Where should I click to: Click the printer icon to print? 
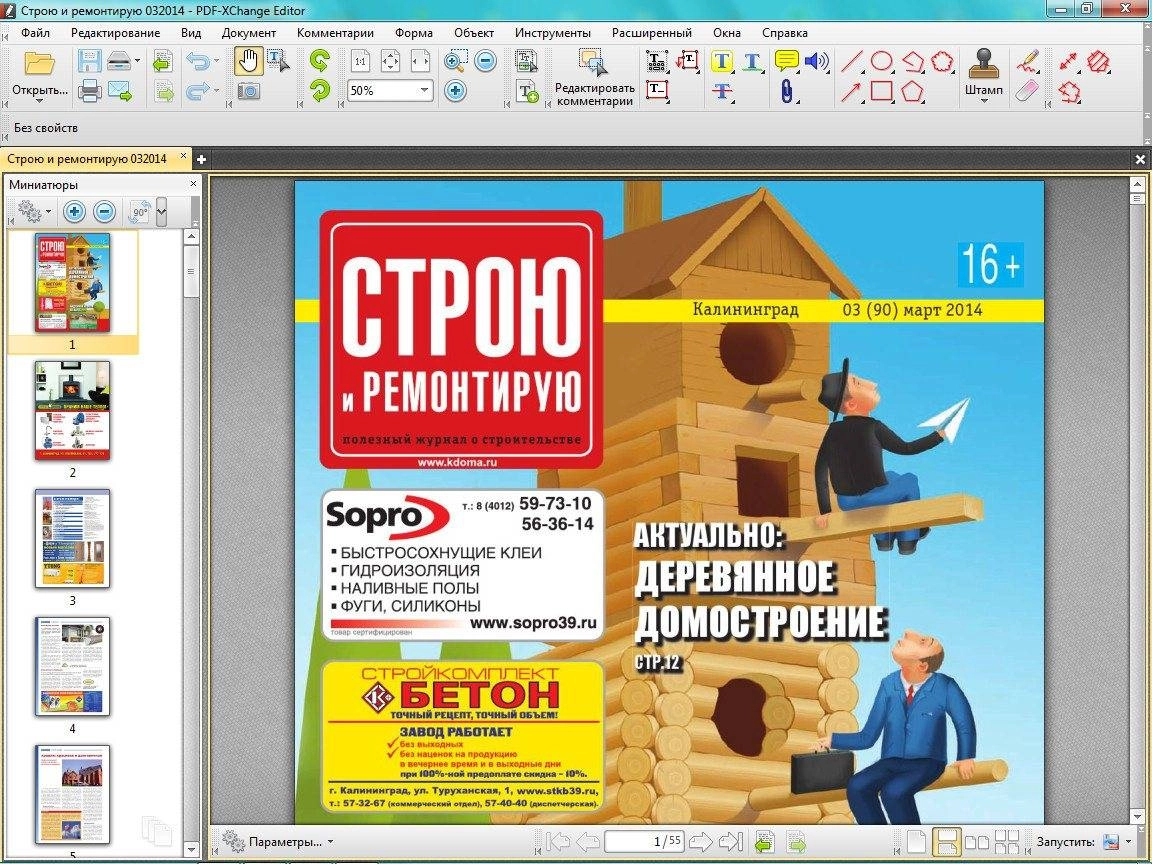(x=90, y=91)
